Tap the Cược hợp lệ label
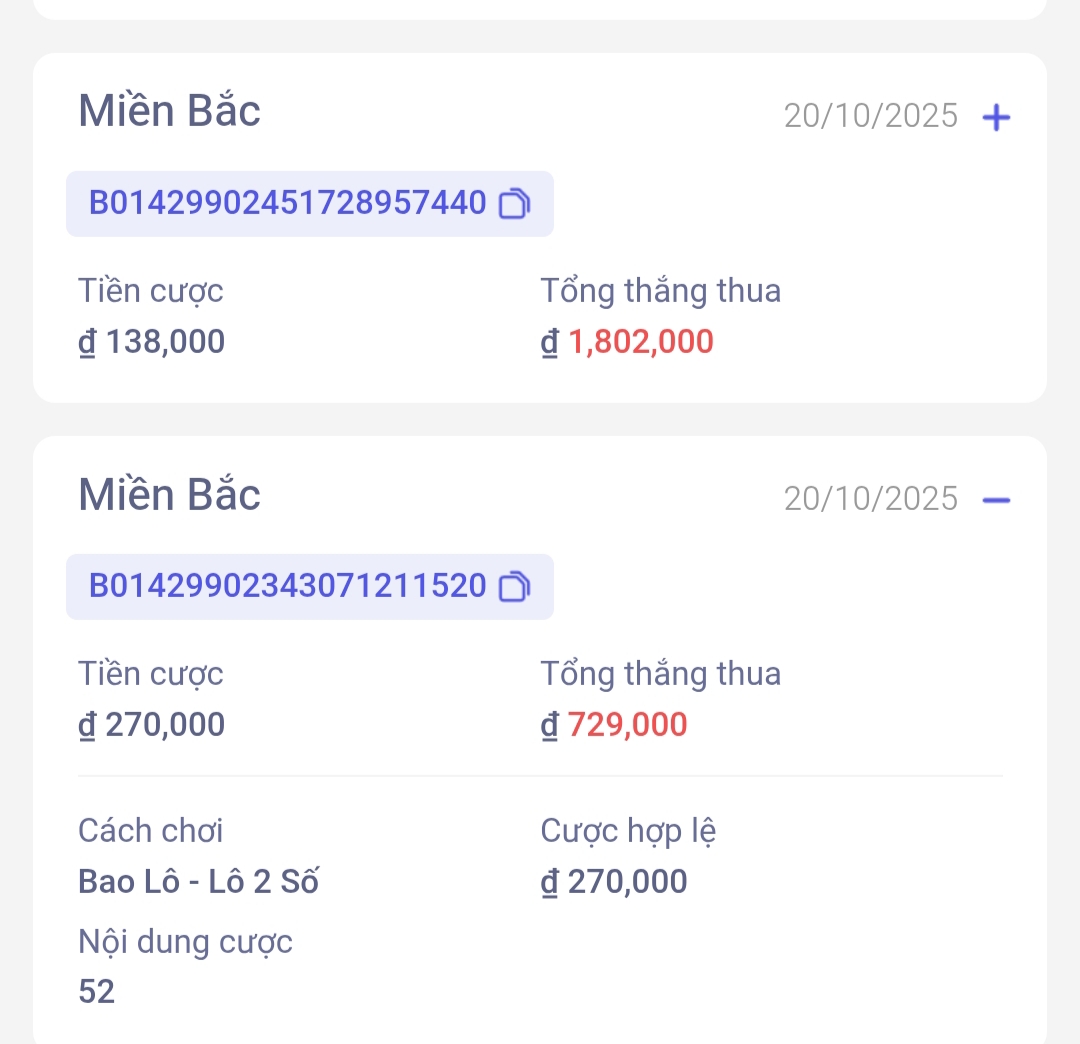The width and height of the screenshot is (1080, 1044). click(x=628, y=831)
